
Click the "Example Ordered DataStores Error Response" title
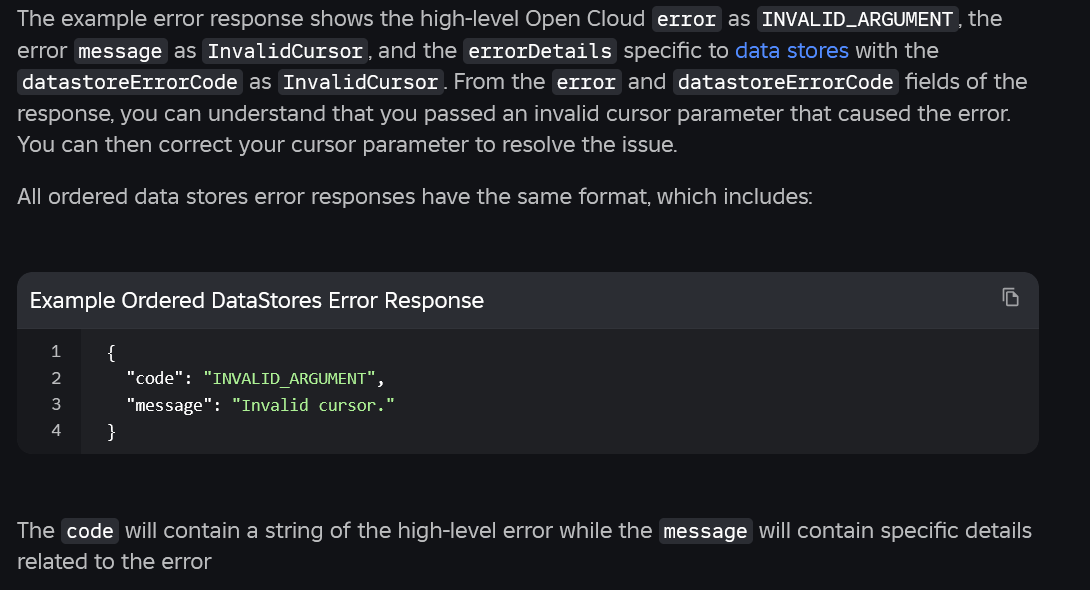coord(257,300)
